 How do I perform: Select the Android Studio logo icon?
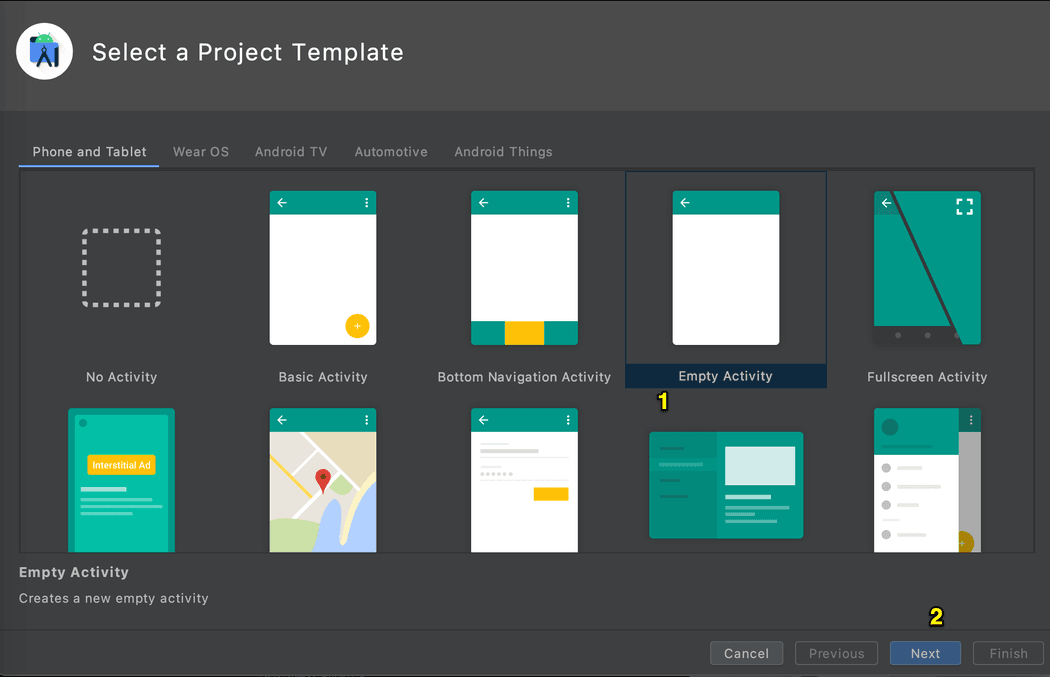(44, 51)
